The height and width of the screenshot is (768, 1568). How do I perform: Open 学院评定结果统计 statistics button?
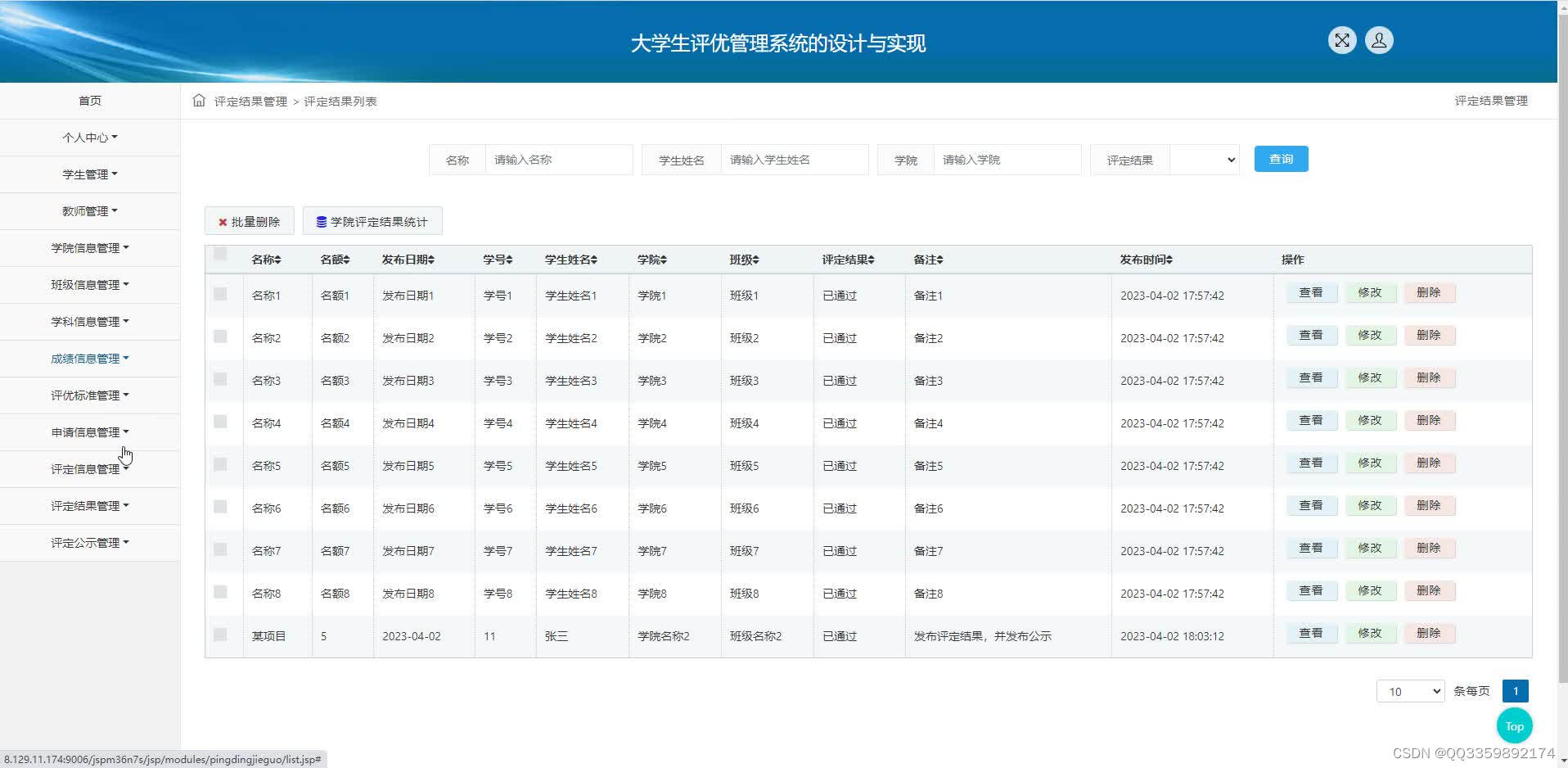pyautogui.click(x=372, y=221)
